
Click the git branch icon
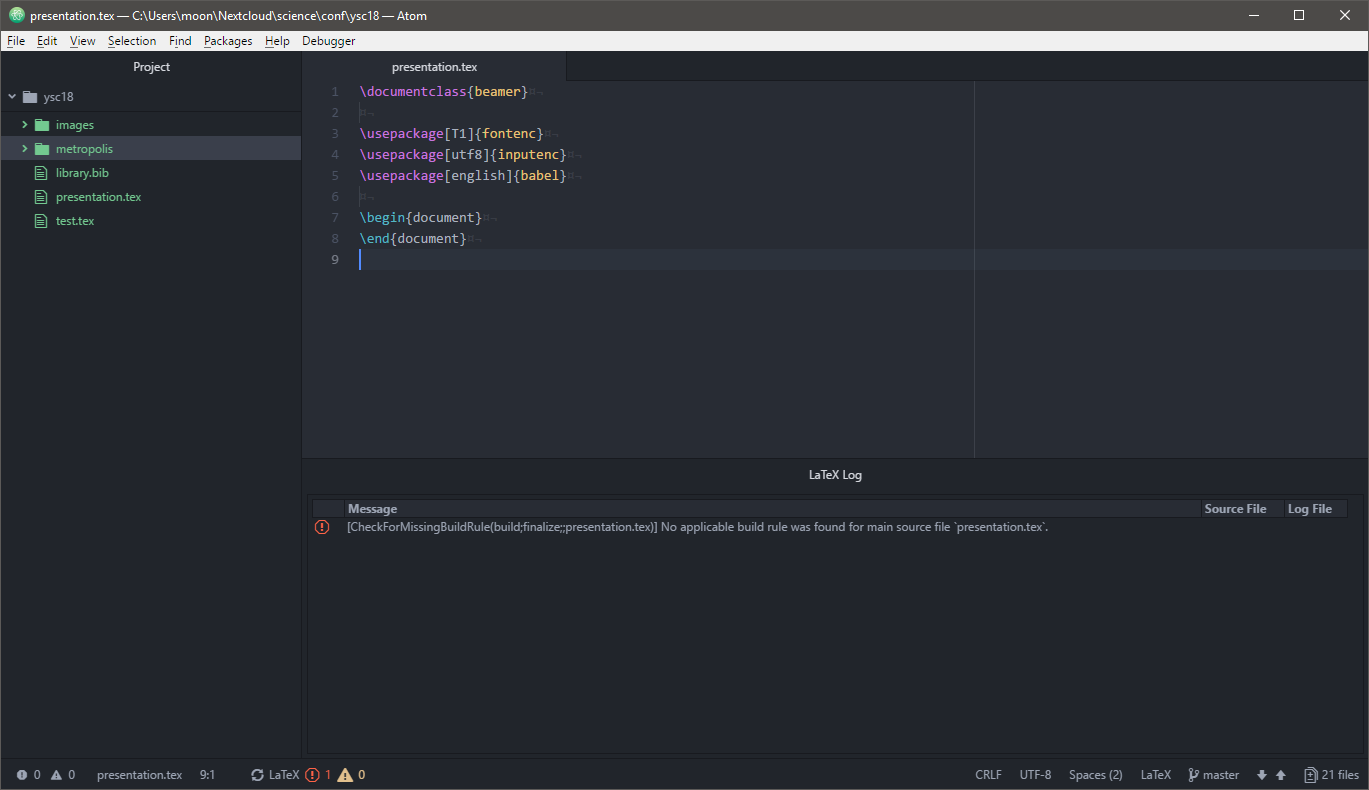[1193, 775]
